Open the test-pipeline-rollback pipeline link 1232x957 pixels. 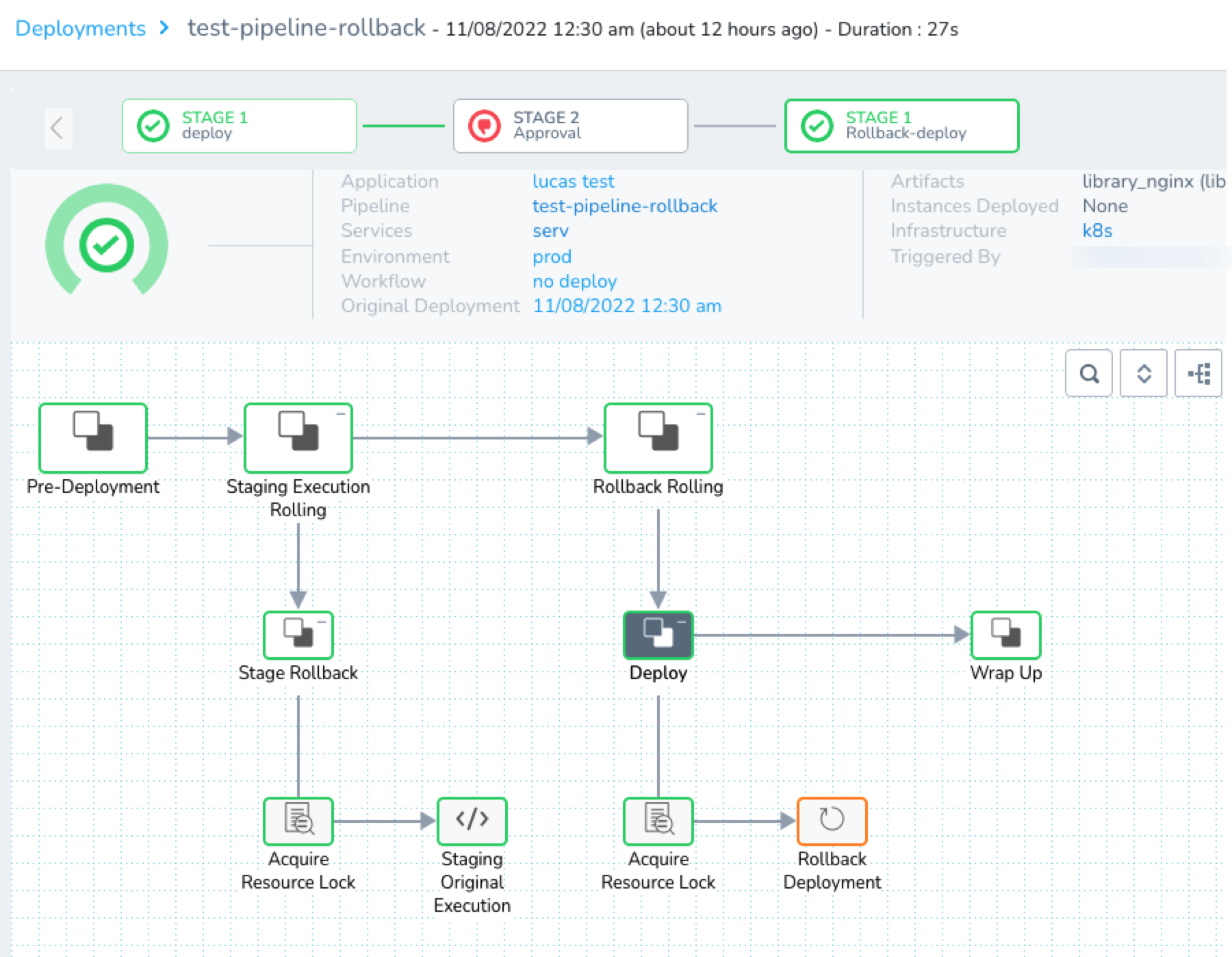coord(625,206)
